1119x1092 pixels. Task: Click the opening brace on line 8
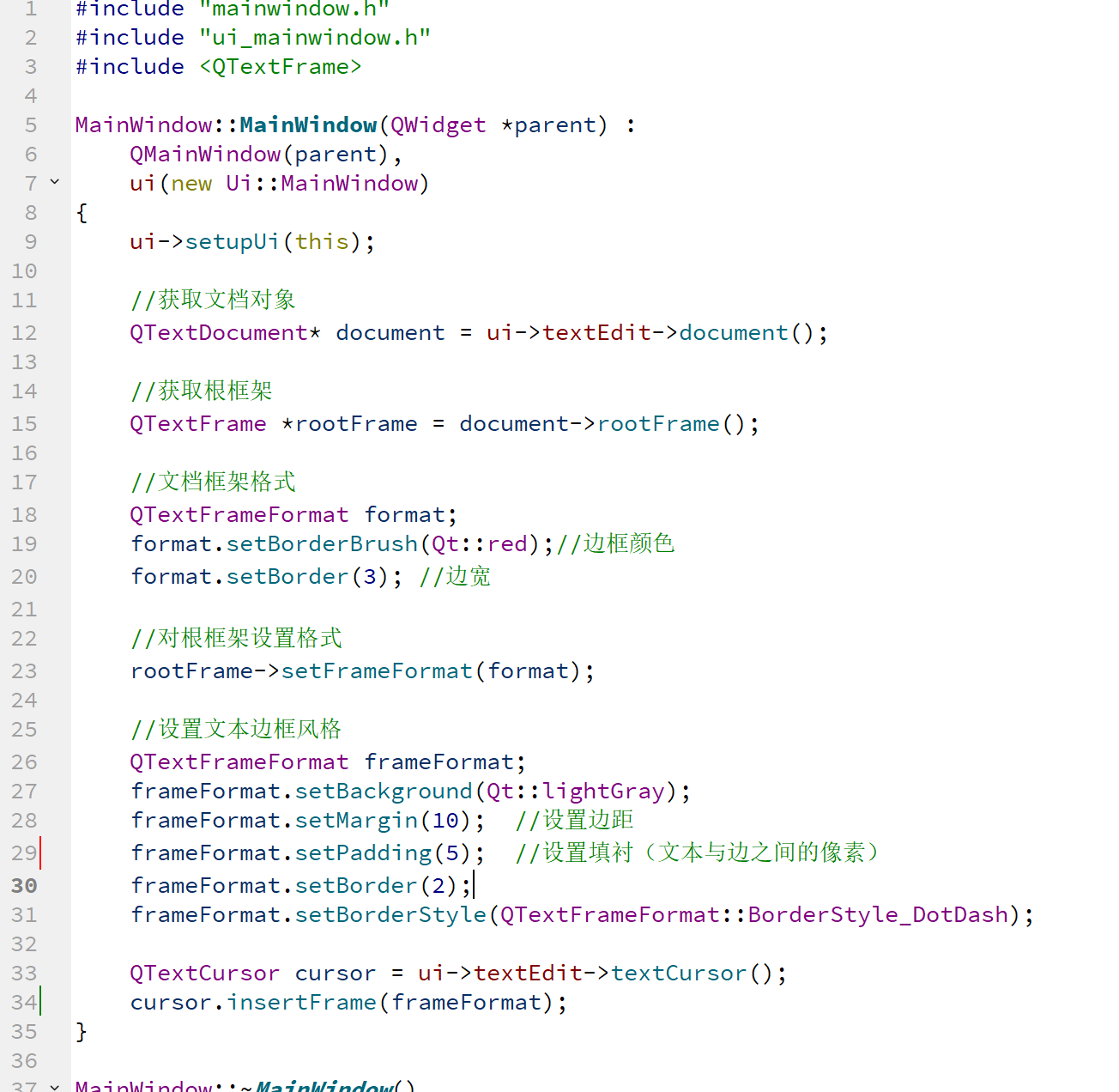coord(82,213)
